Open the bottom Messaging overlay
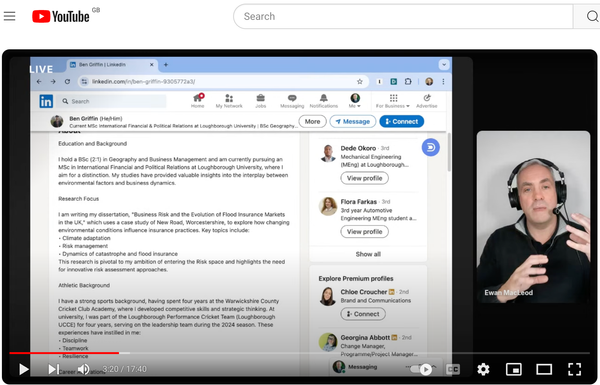 (362, 367)
